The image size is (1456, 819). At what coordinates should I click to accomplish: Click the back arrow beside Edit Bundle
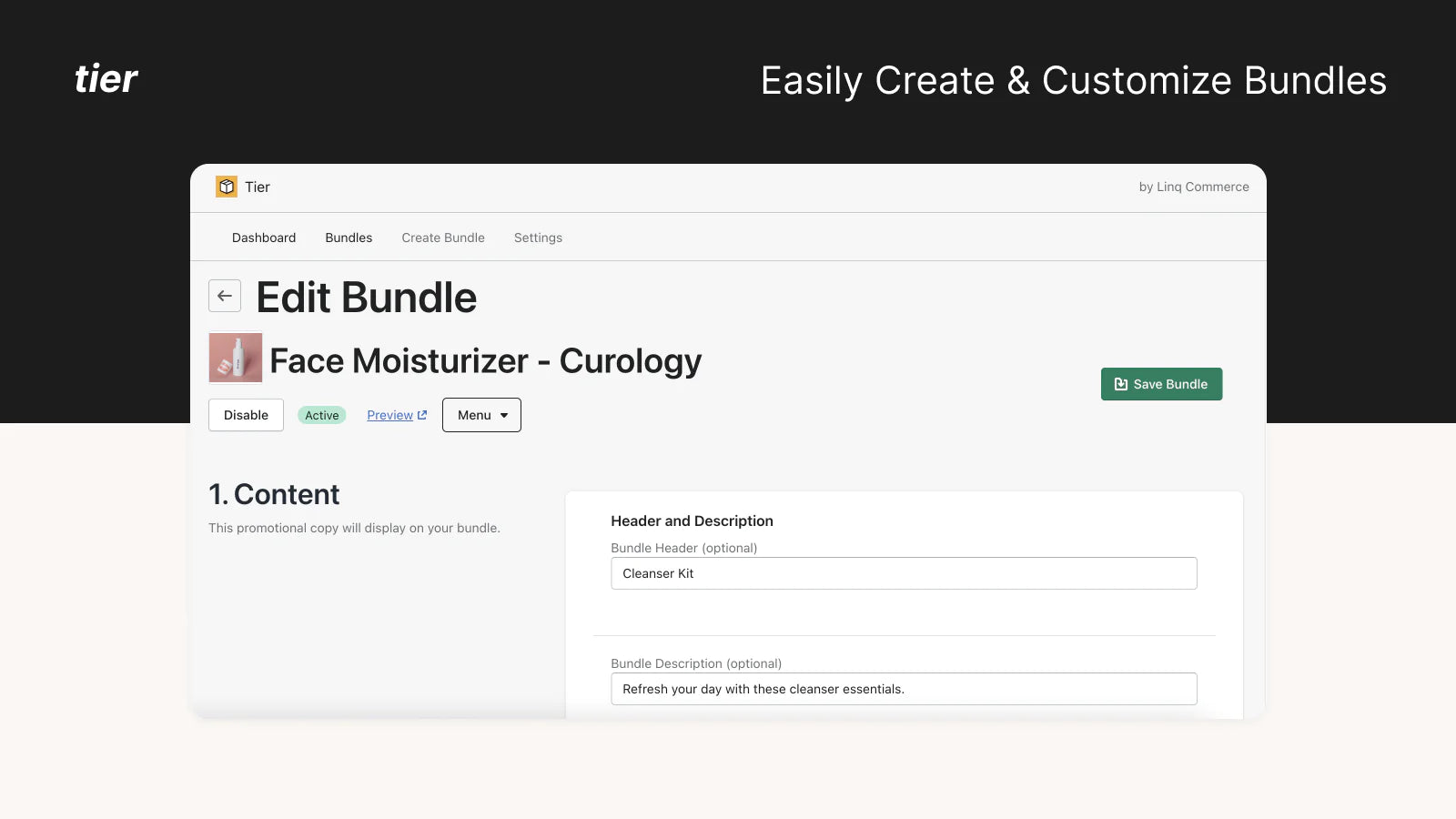[x=225, y=296]
